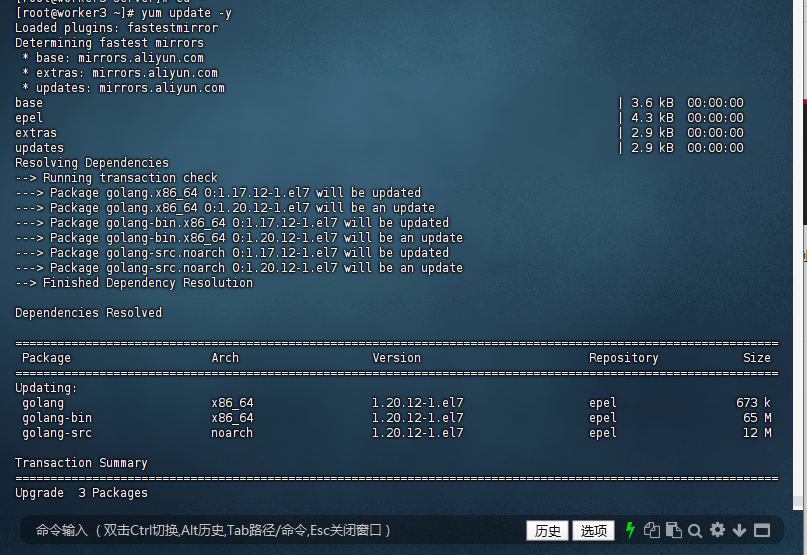This screenshot has height=555, width=807.
Task: Click 'noarch' arch cell
Action: [232, 432]
